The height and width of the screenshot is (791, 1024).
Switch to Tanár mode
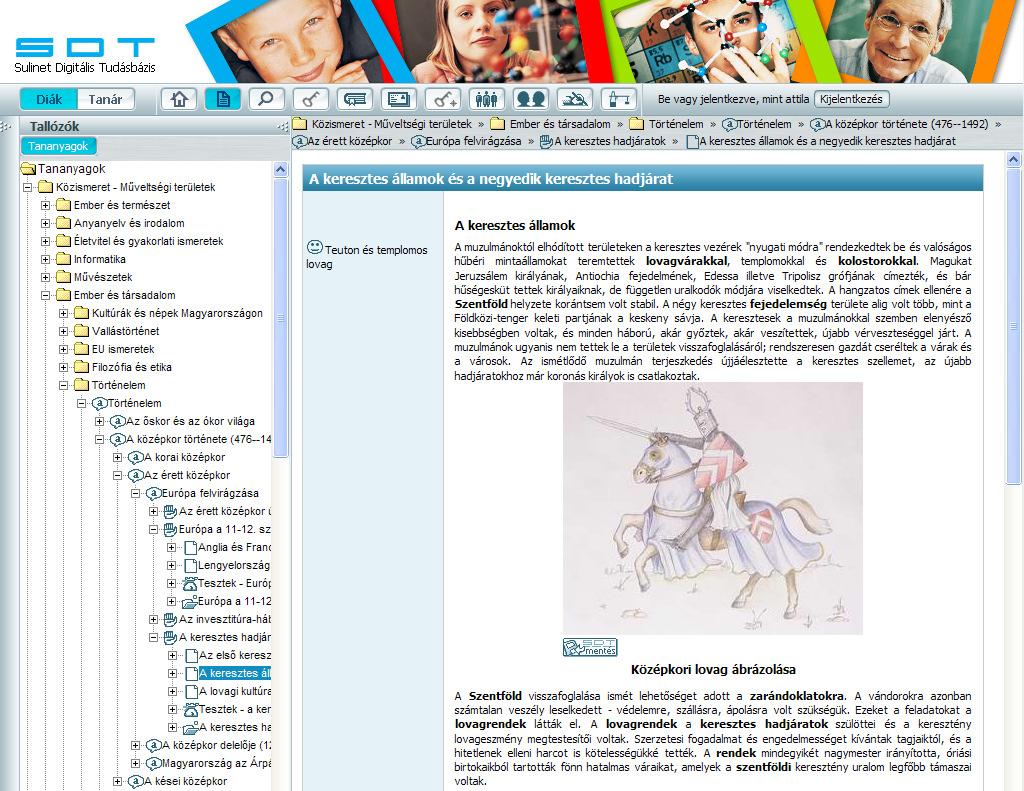pos(105,99)
